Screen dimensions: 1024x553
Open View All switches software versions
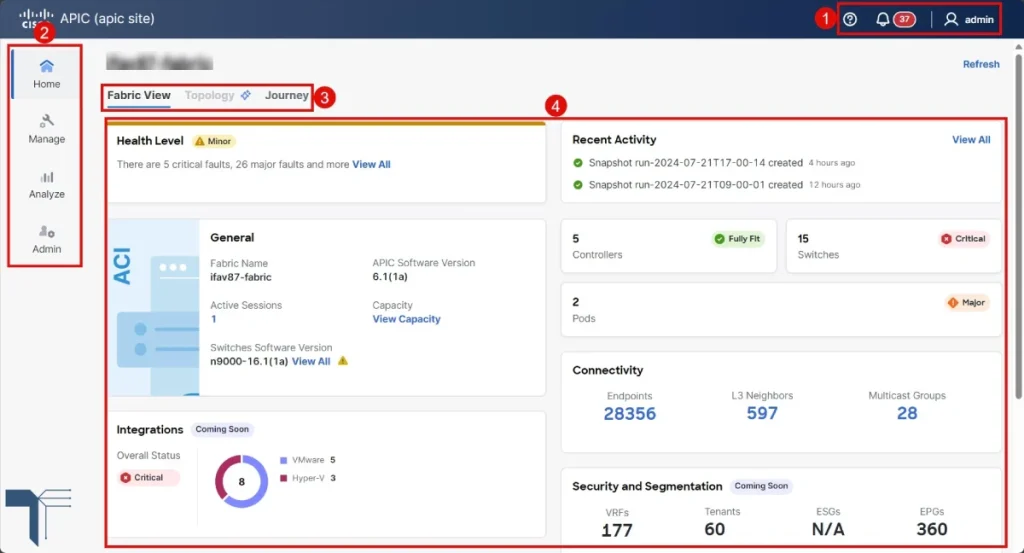click(311, 361)
